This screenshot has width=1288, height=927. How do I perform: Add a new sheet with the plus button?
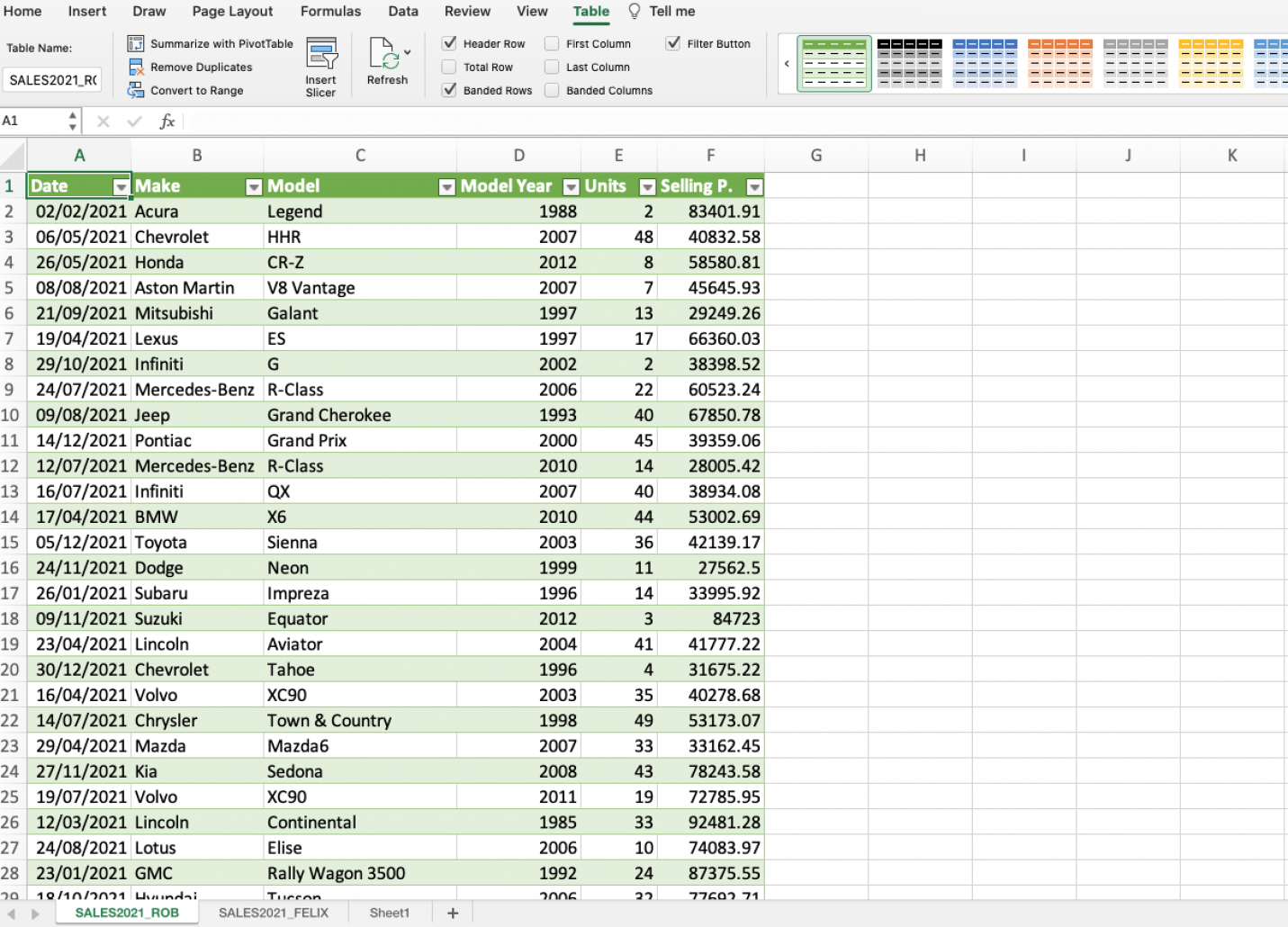coord(452,913)
